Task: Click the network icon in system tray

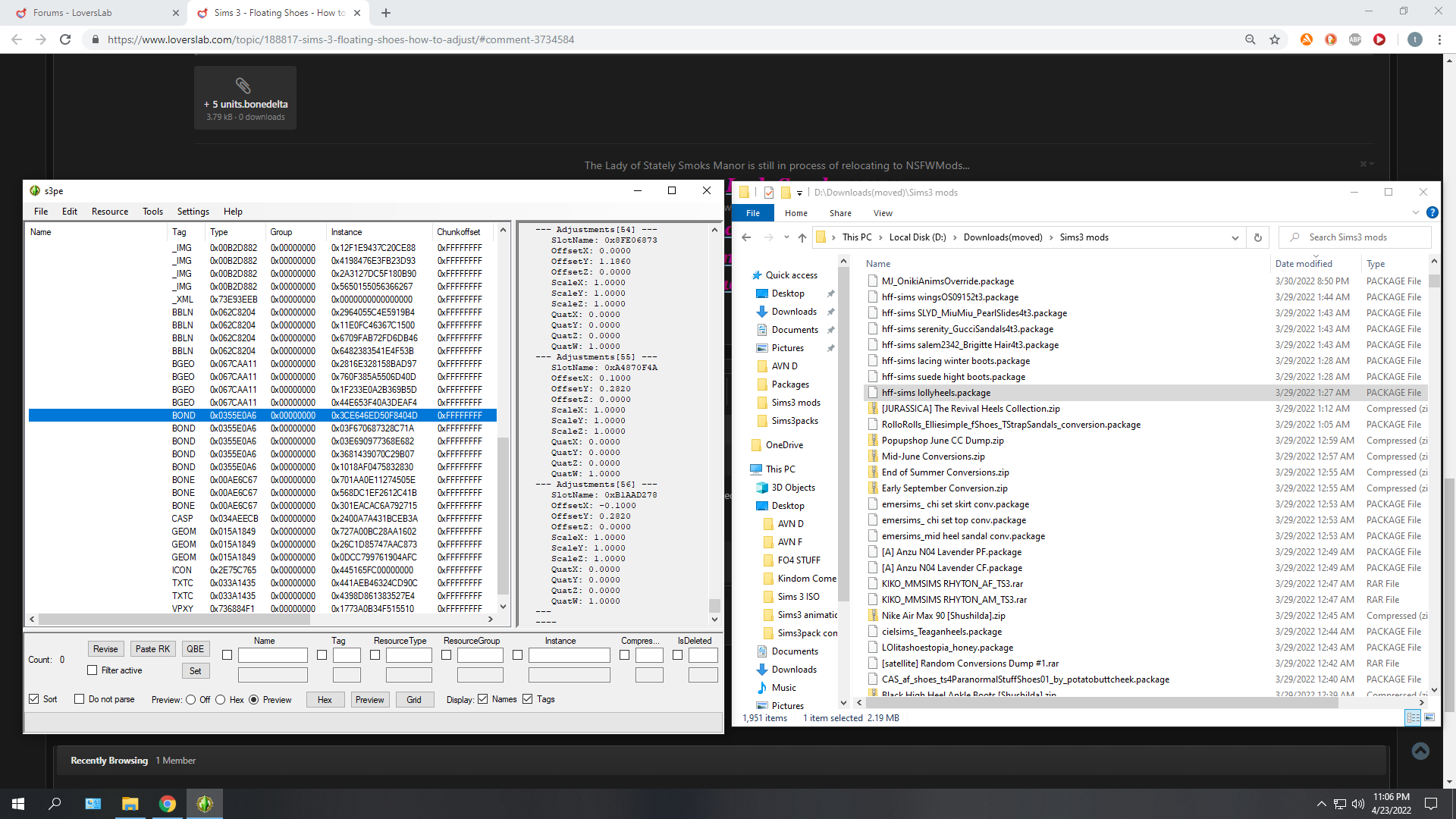Action: pyautogui.click(x=1340, y=804)
